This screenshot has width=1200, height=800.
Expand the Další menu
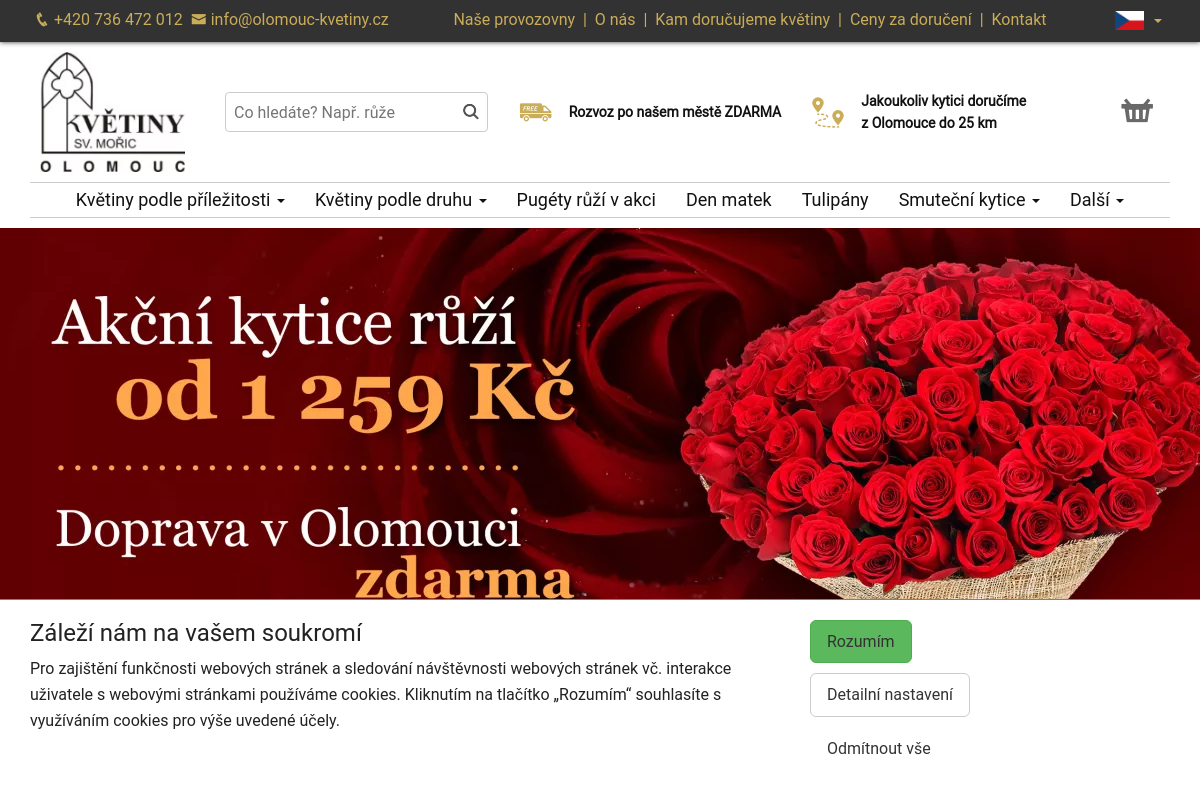1096,200
